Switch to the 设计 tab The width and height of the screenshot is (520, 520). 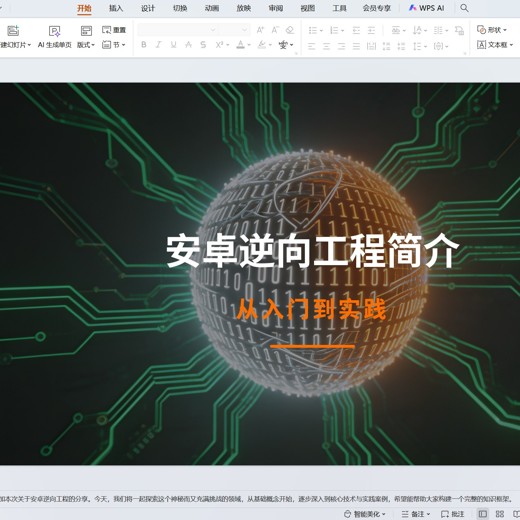click(x=148, y=8)
